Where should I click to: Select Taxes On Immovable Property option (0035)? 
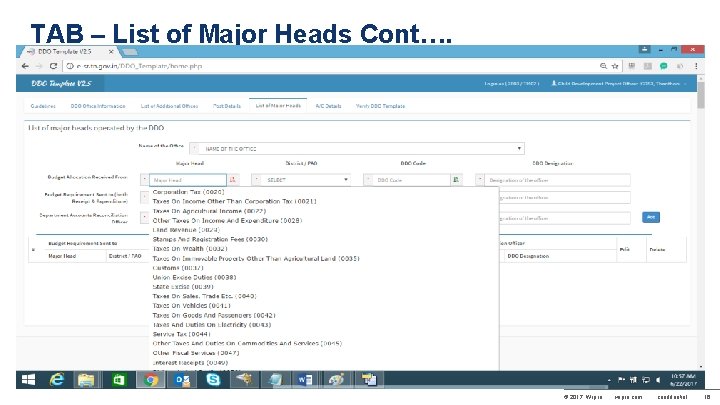(255, 259)
